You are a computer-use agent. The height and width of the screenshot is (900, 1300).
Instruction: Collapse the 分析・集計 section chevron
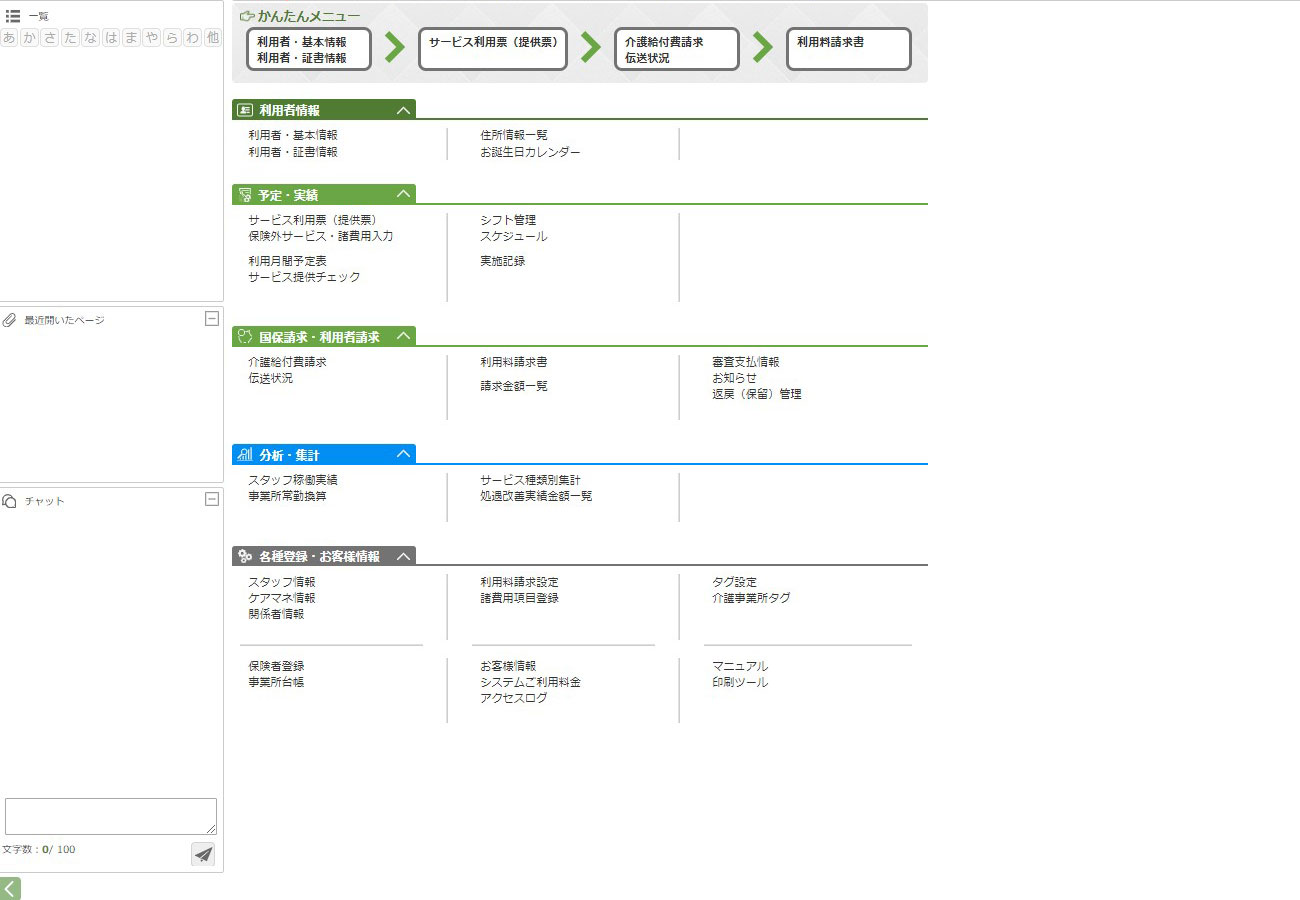[x=403, y=454]
